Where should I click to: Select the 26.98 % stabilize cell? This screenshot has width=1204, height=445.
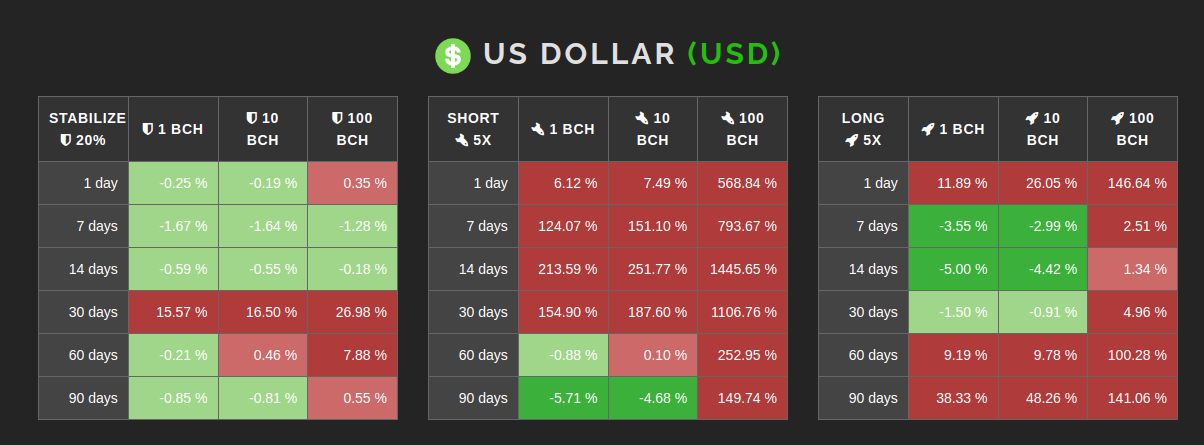[352, 312]
